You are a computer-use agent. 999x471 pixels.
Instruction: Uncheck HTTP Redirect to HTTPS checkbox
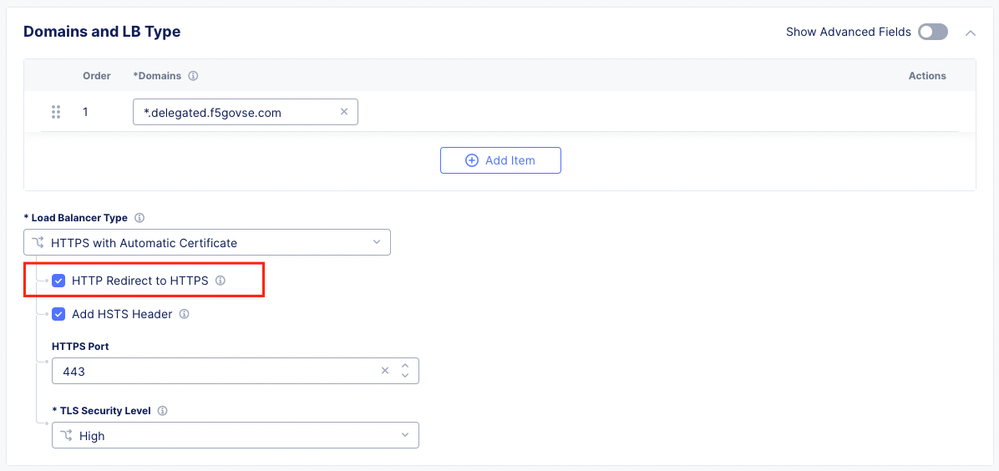pos(59,281)
